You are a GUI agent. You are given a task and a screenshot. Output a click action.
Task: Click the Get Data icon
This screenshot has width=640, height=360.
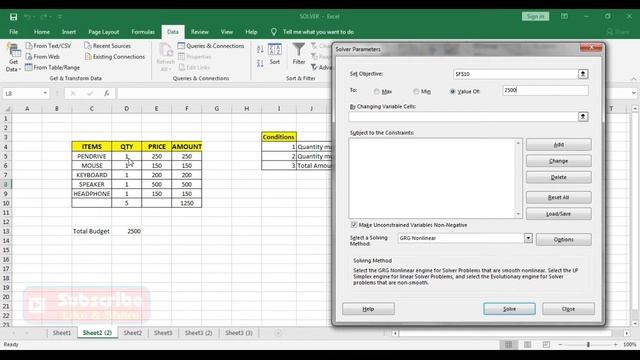pyautogui.click(x=13, y=51)
